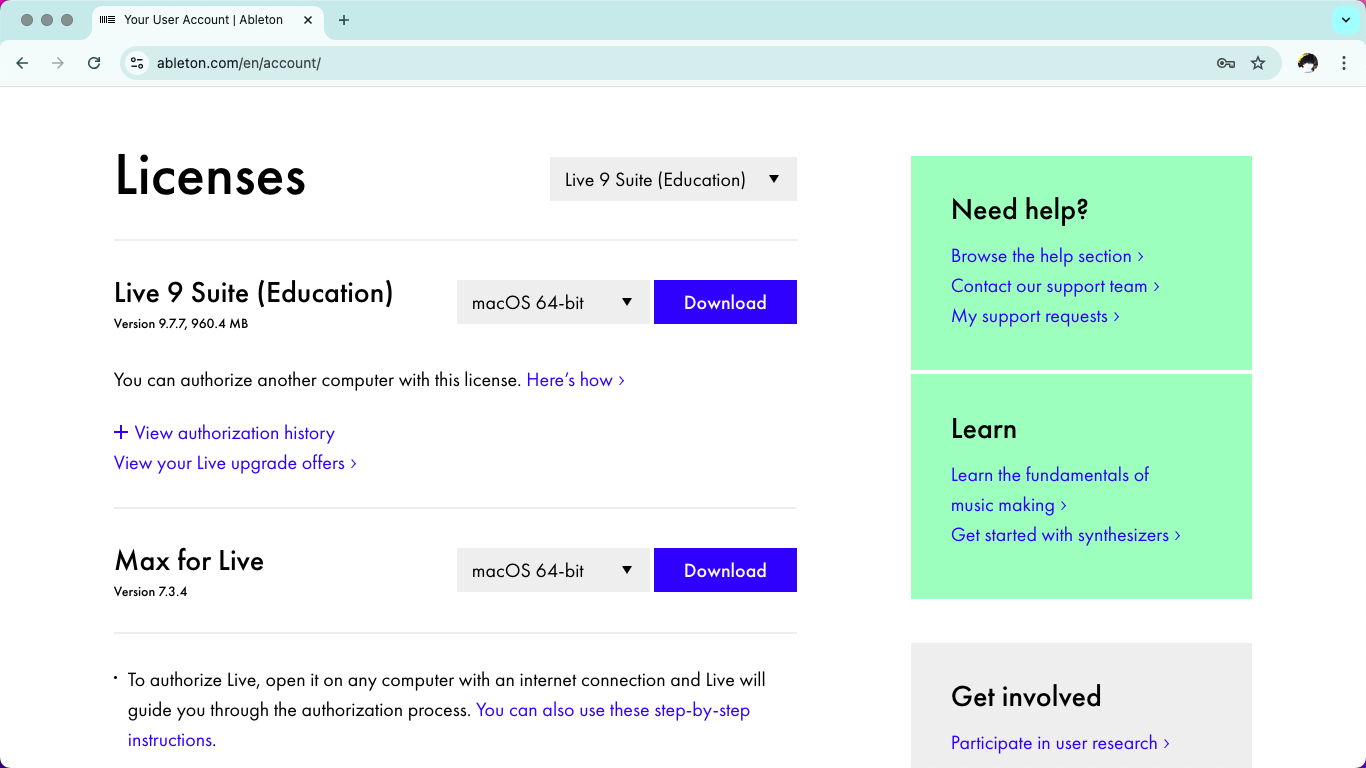Image resolution: width=1366 pixels, height=768 pixels.
Task: Open the Live 9 Suite (Education) license dropdown
Action: pyautogui.click(x=673, y=179)
